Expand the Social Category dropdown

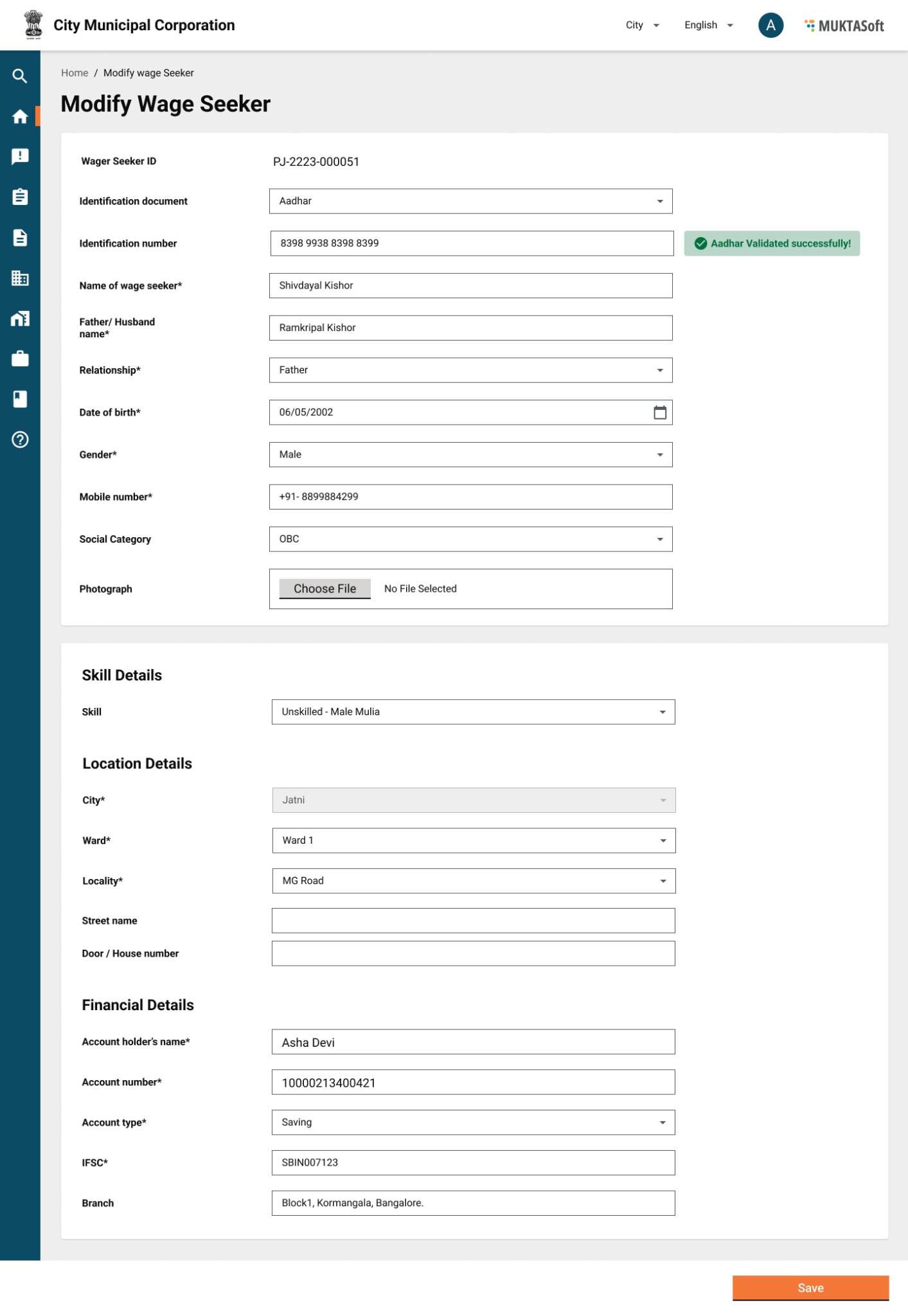point(470,539)
